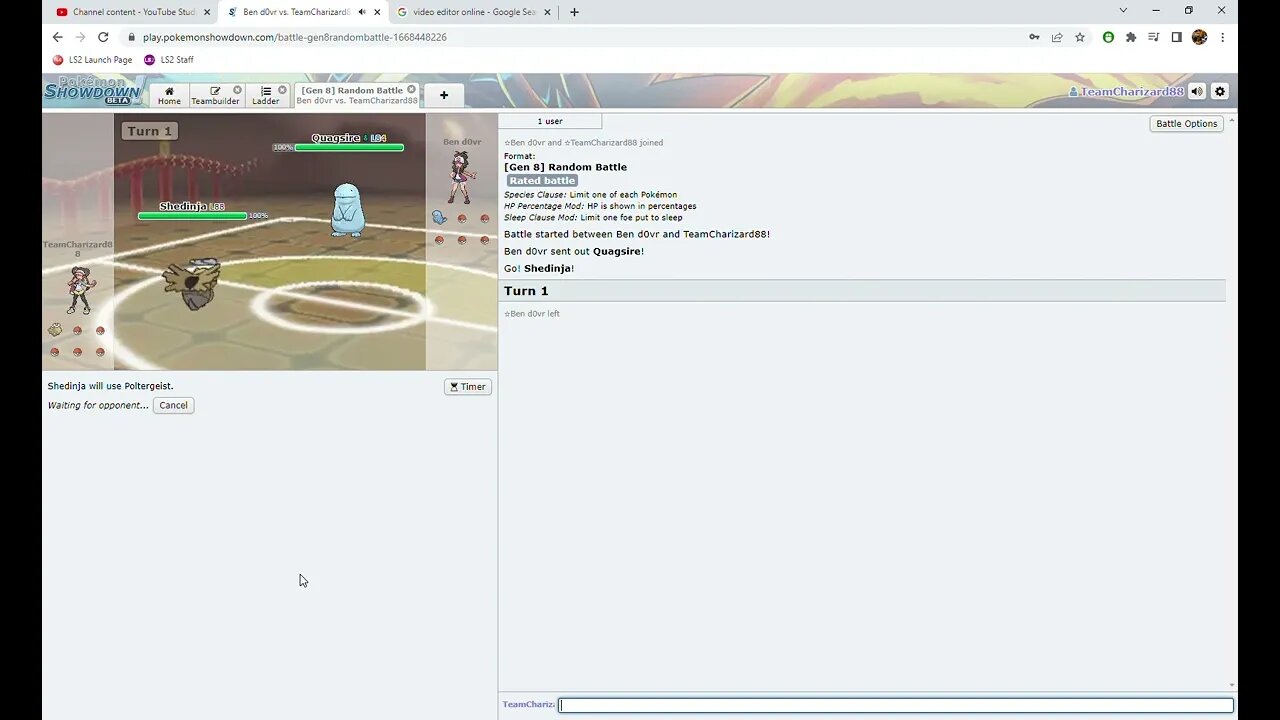
Task: View site information lock icon
Action: coord(131,37)
